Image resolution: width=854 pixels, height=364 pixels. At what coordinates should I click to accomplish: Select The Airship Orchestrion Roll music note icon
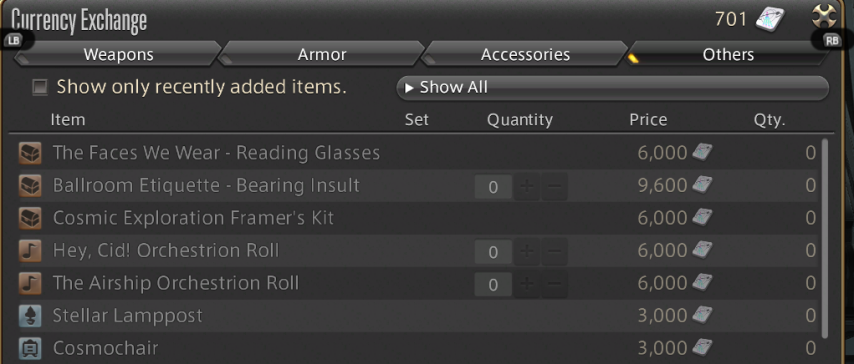tap(29, 283)
